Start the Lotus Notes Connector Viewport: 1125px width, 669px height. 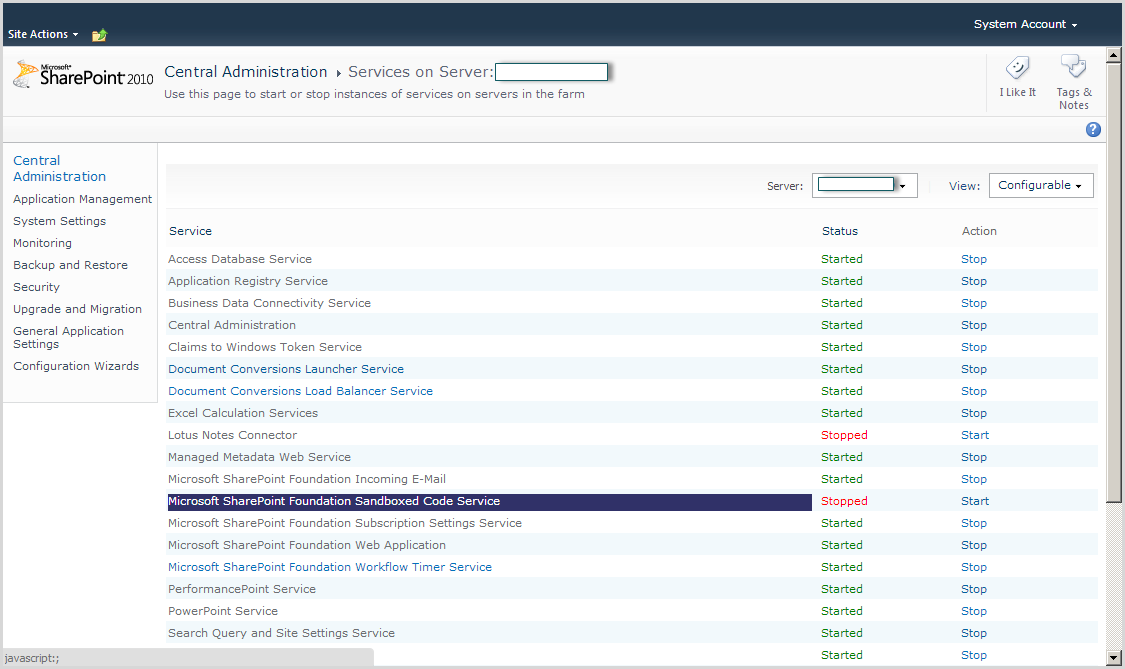(x=975, y=435)
